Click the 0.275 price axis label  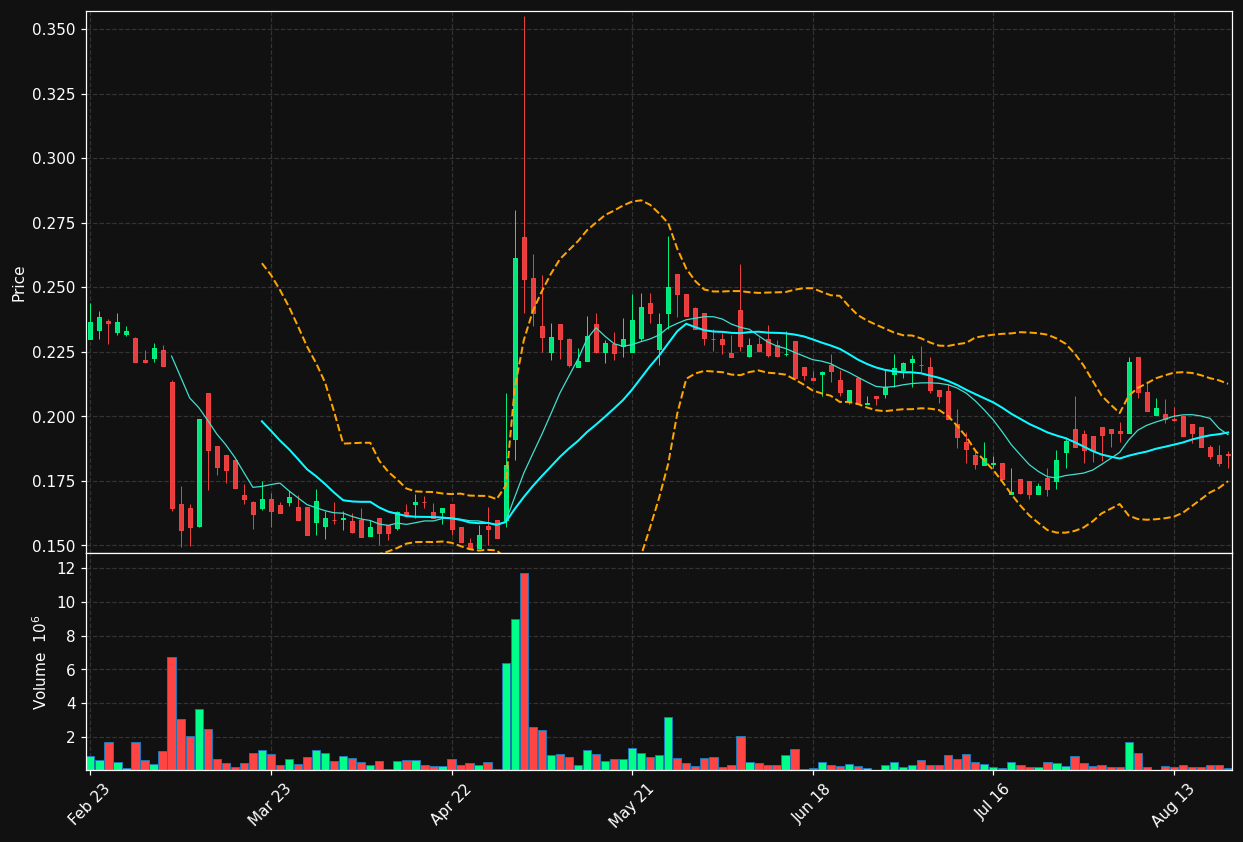coord(53,223)
